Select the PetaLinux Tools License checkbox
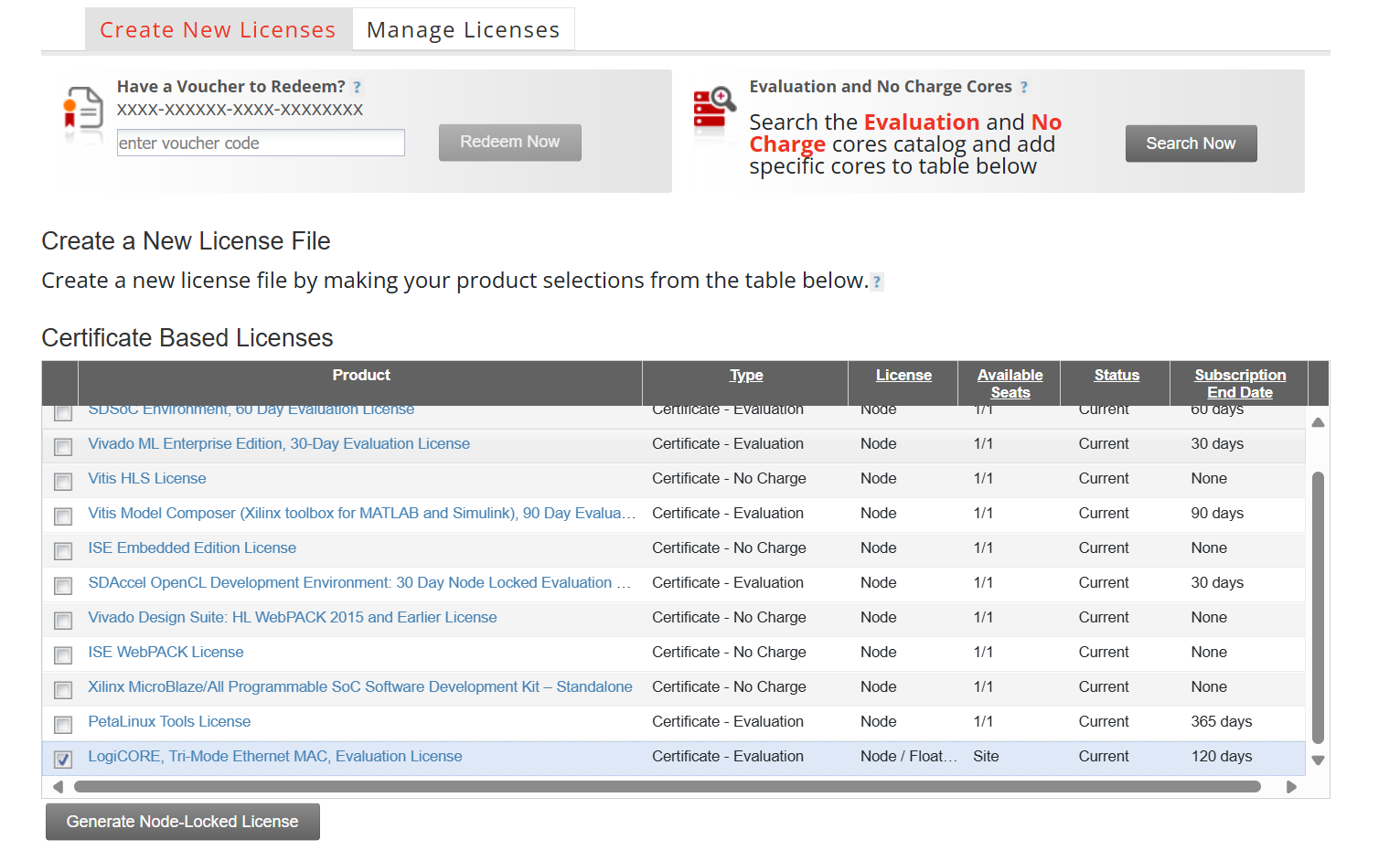Viewport: 1400px width, 861px height. tap(62, 724)
